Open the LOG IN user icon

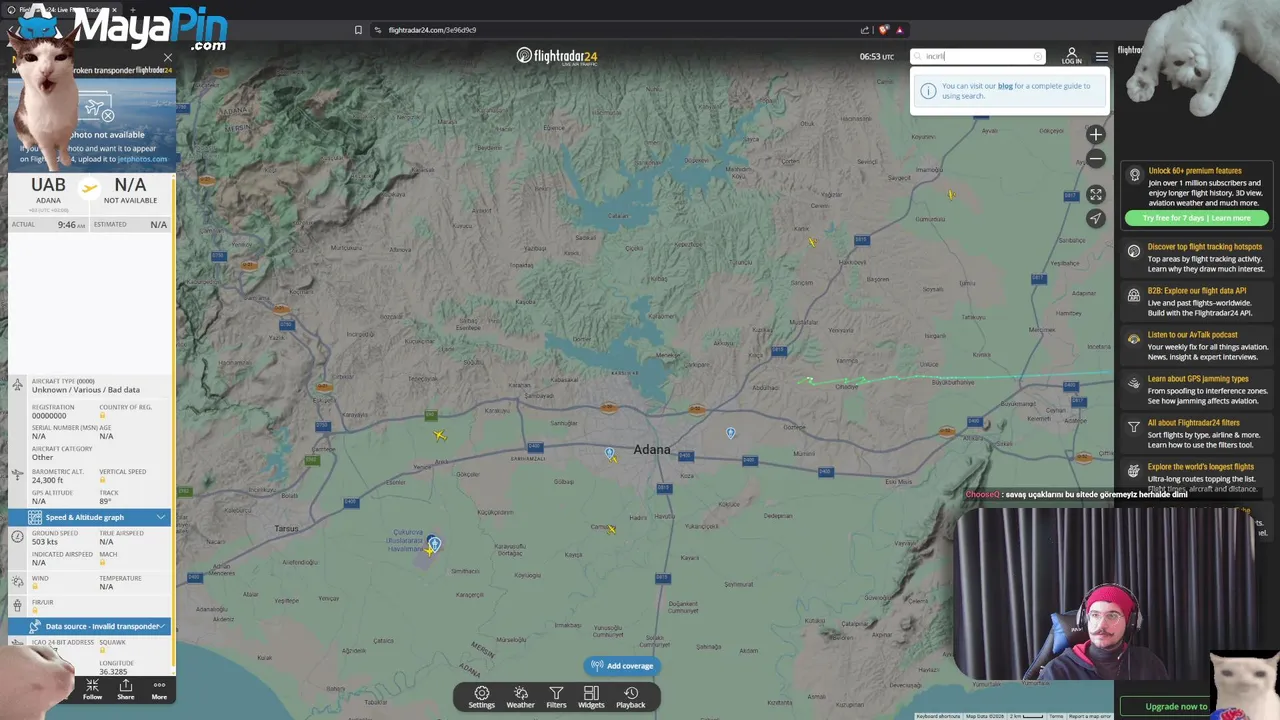click(x=1071, y=55)
